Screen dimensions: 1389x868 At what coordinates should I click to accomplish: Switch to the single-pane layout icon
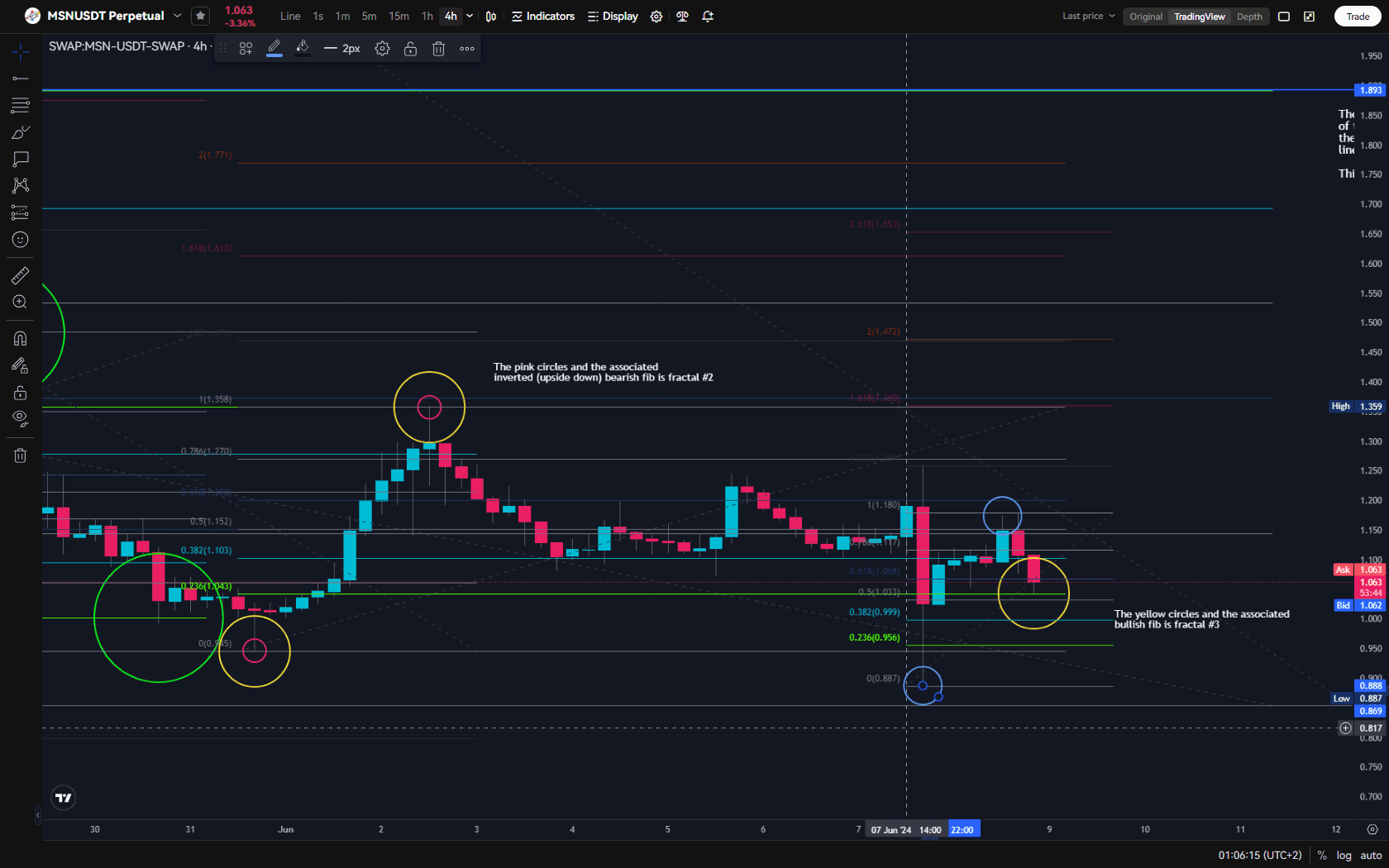coord(1284,17)
